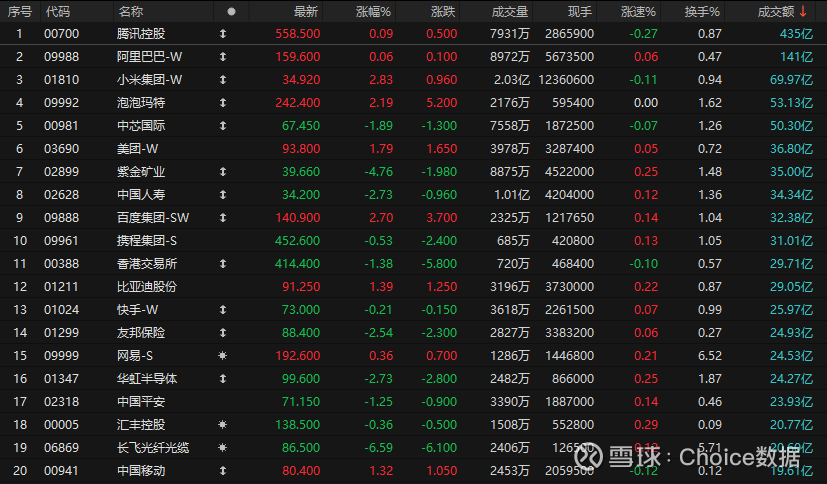The width and height of the screenshot is (827, 484).
Task: Select stock name 网易-S
Action: click(134, 355)
